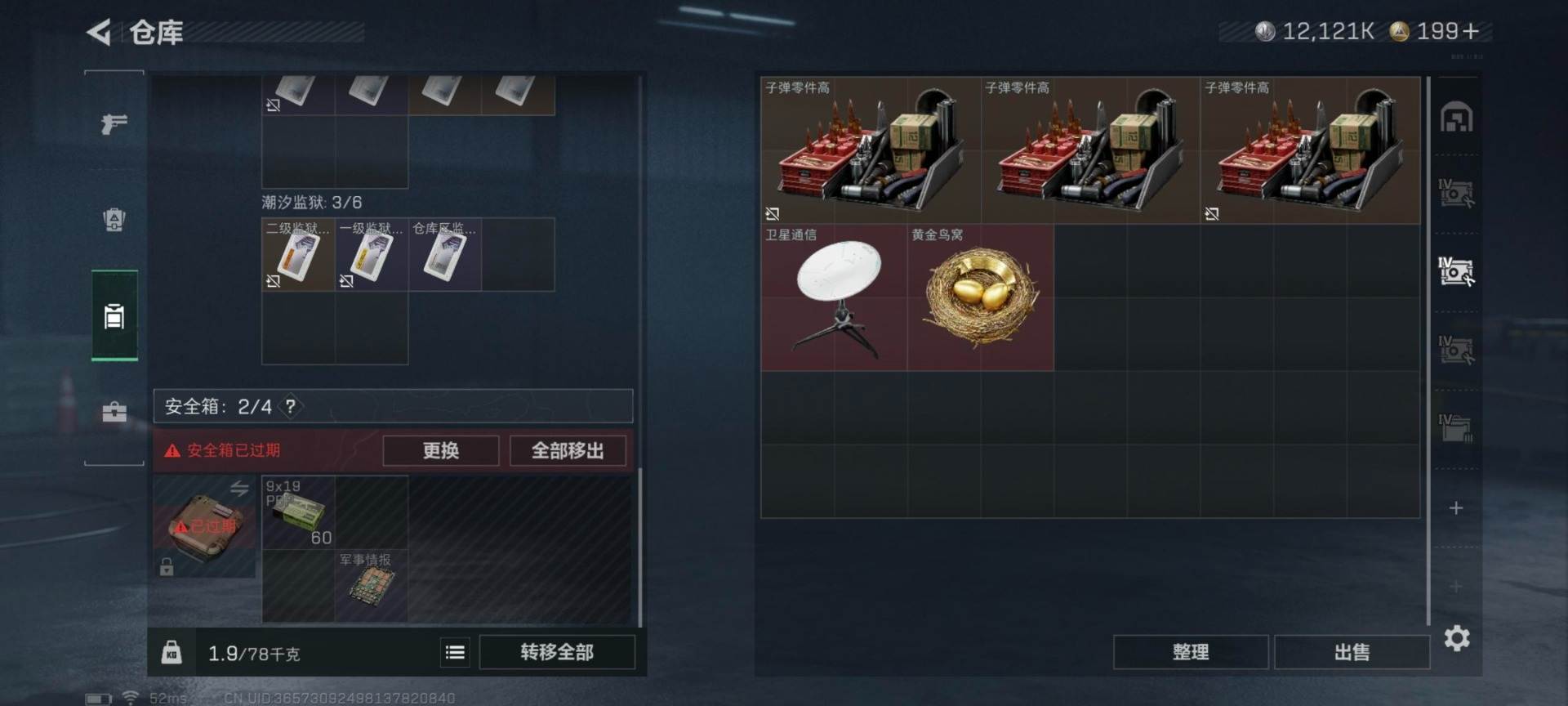Add currency with the plus next to 199
The width and height of the screenshot is (1568, 706).
click(x=1471, y=31)
